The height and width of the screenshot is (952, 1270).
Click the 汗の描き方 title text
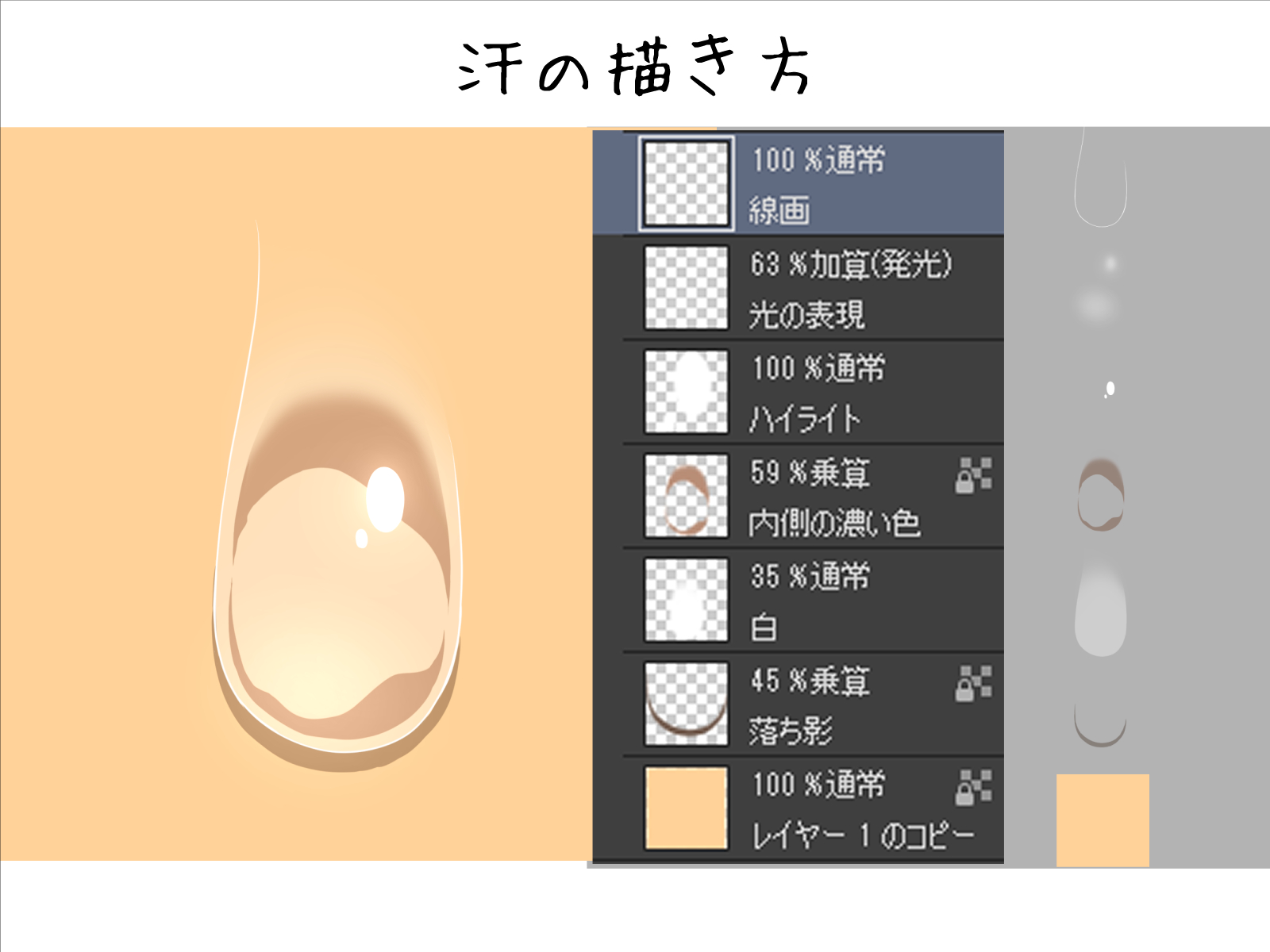coord(634,69)
